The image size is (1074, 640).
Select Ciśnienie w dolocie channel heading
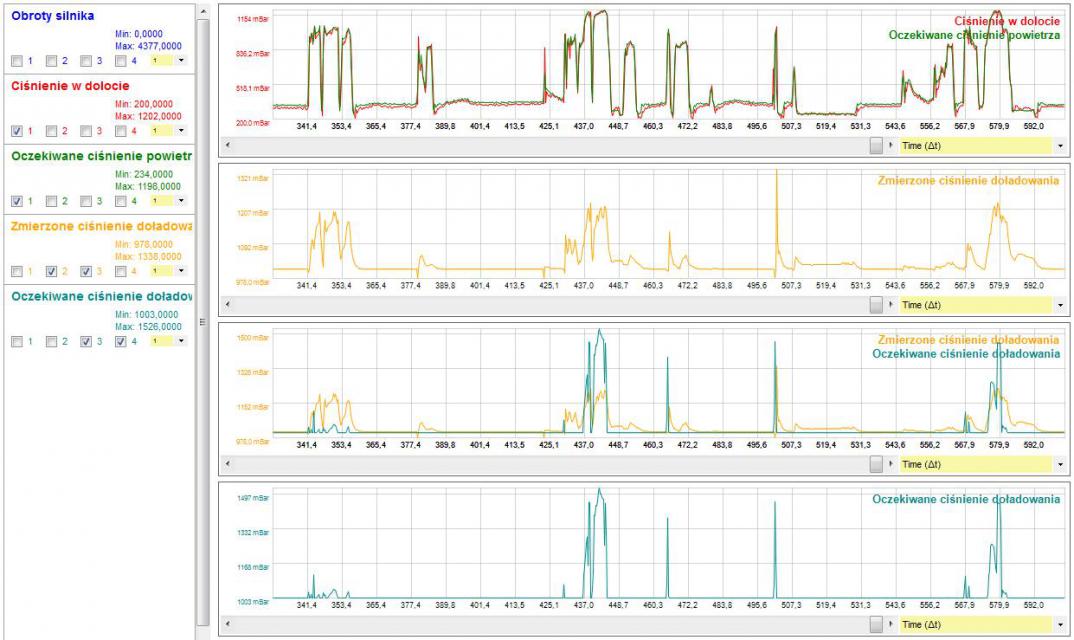70,86
